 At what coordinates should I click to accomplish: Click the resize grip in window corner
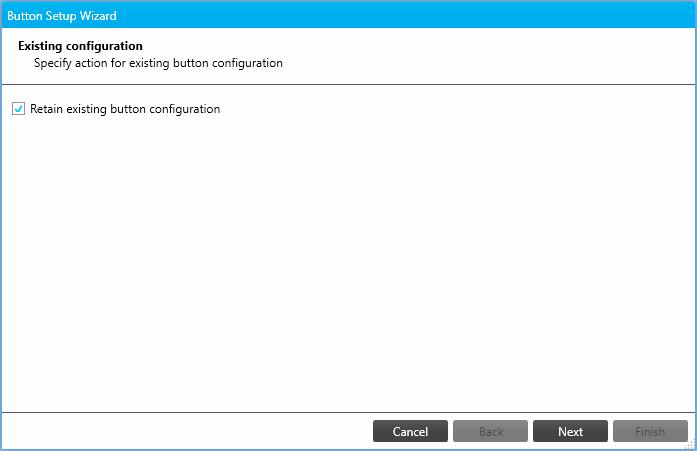click(x=689, y=443)
